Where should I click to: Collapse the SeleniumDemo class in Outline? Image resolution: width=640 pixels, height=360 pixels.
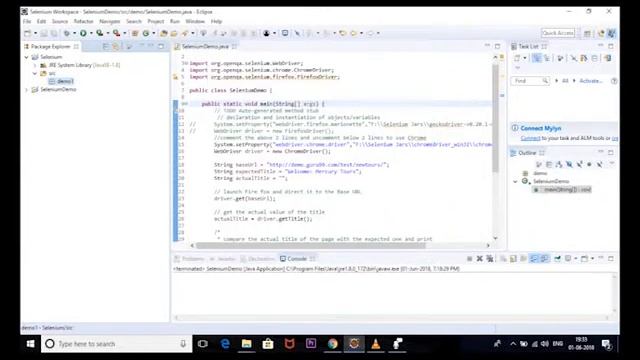[x=515, y=181]
